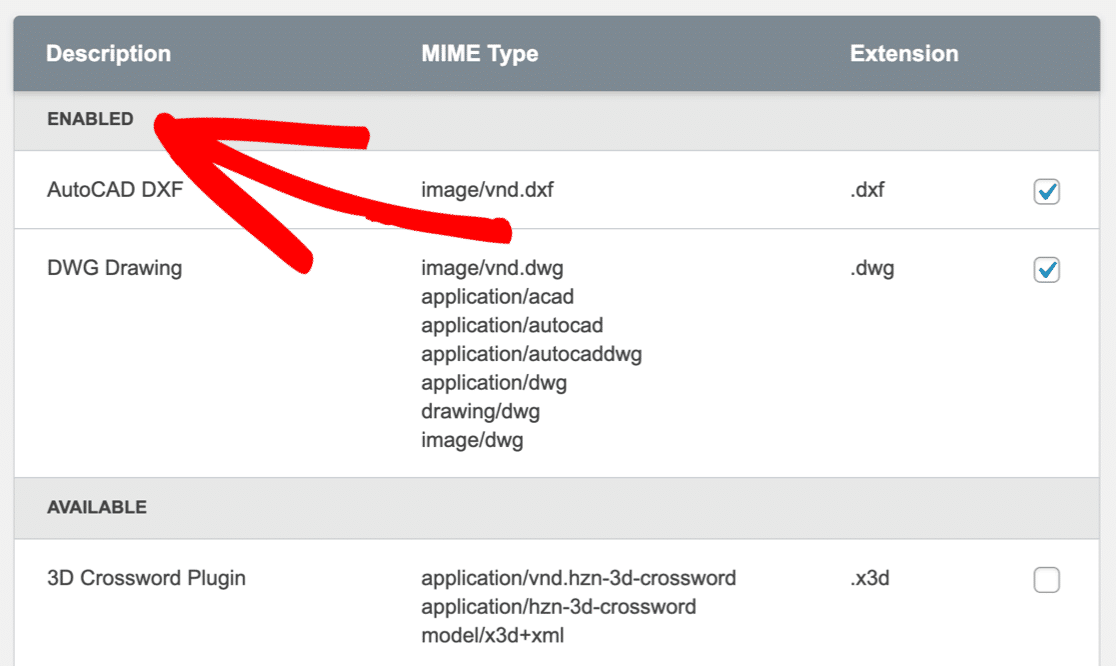Viewport: 1116px width, 666px height.
Task: Click the ENABLED section heading
Action: [90, 119]
